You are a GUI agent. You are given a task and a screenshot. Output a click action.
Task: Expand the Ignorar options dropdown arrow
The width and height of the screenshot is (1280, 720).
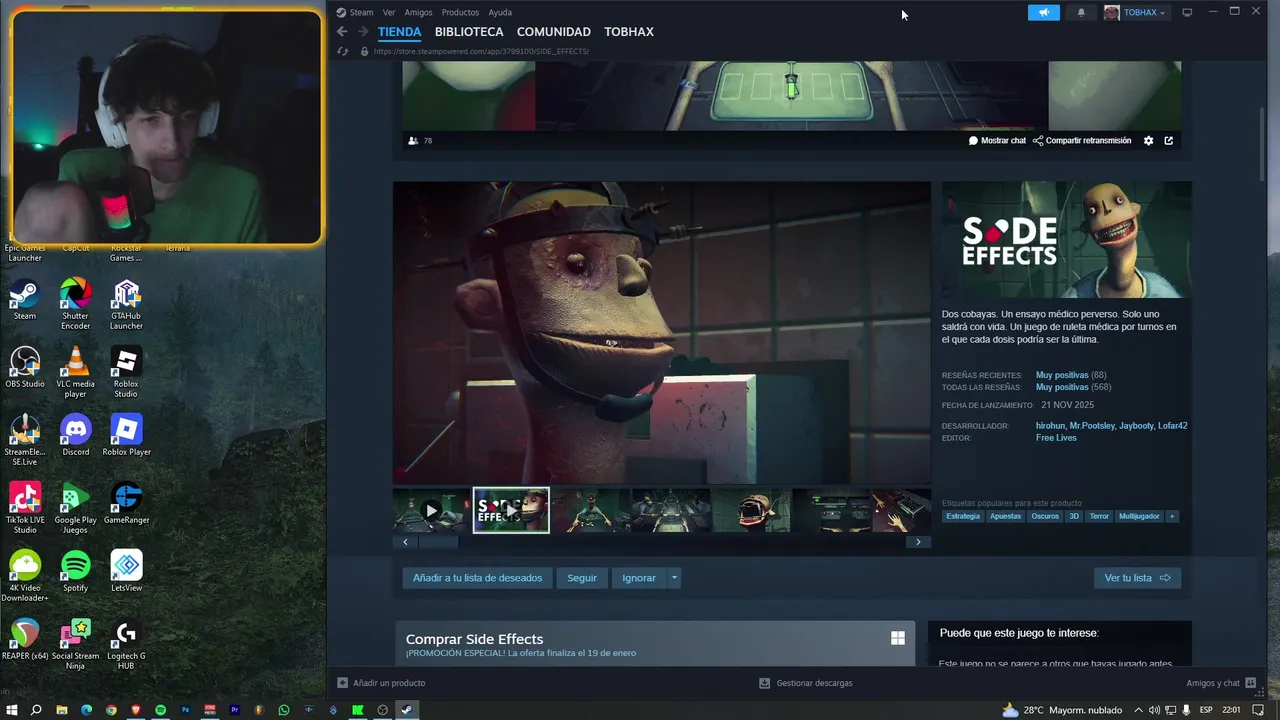pyautogui.click(x=675, y=578)
